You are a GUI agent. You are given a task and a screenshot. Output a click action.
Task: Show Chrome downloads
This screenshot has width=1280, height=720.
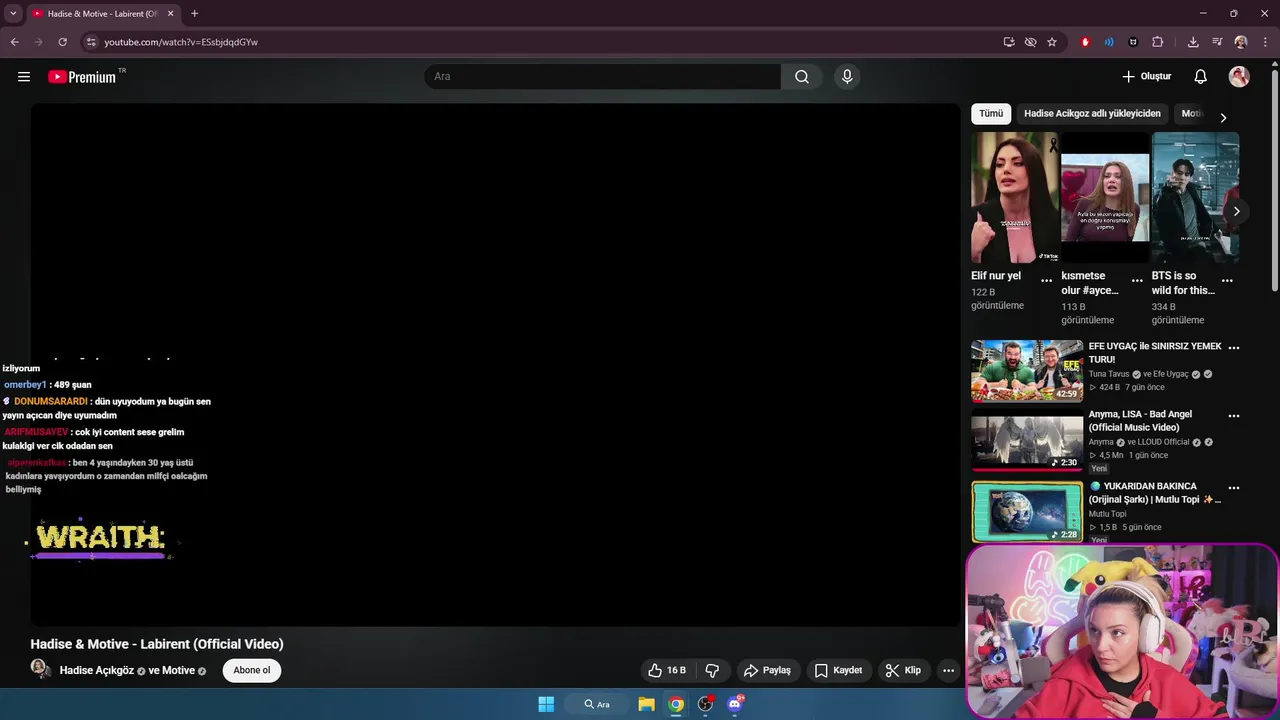1193,42
